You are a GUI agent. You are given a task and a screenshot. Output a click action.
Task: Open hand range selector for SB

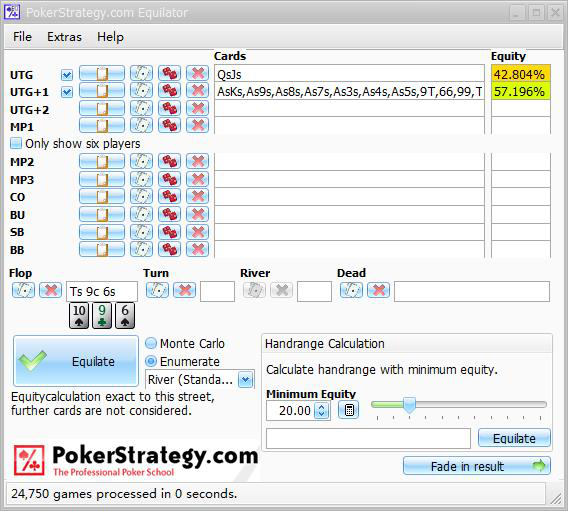(x=102, y=232)
